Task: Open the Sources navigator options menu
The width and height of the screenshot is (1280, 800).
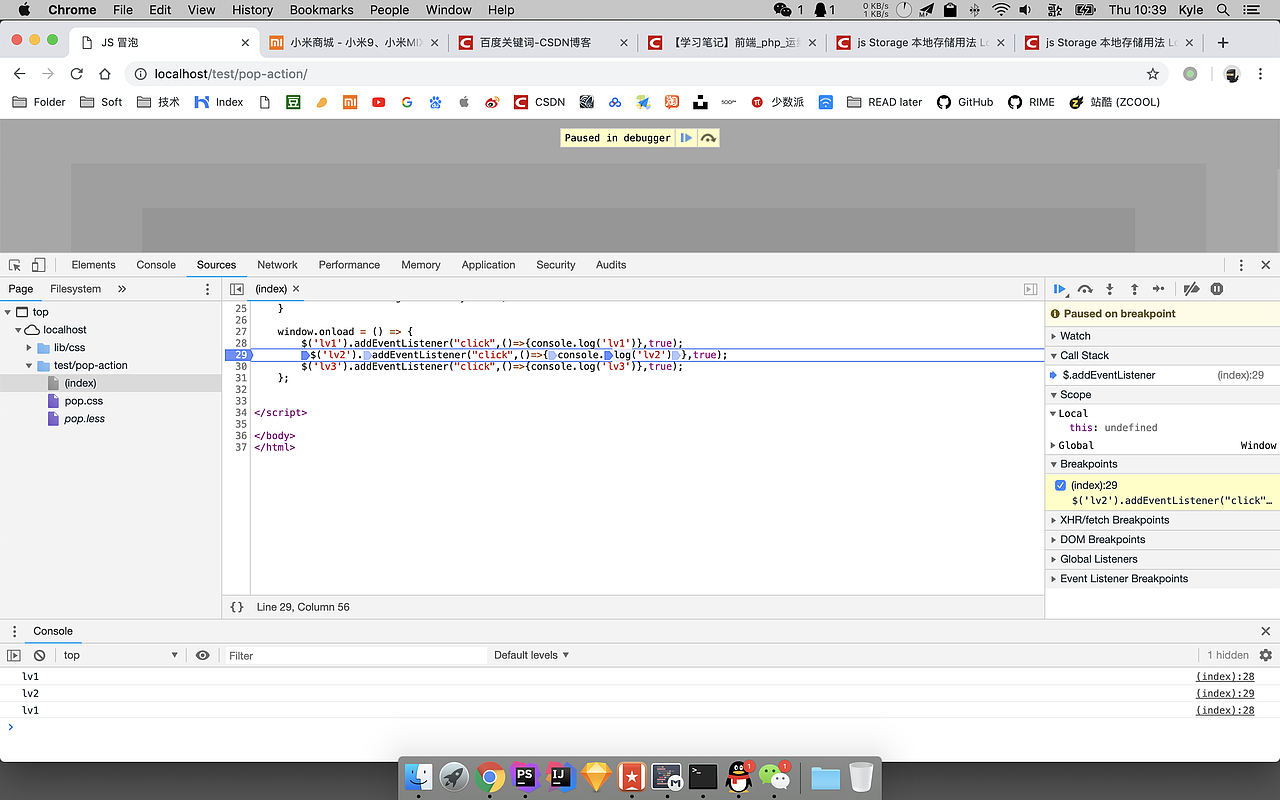Action: pos(208,289)
